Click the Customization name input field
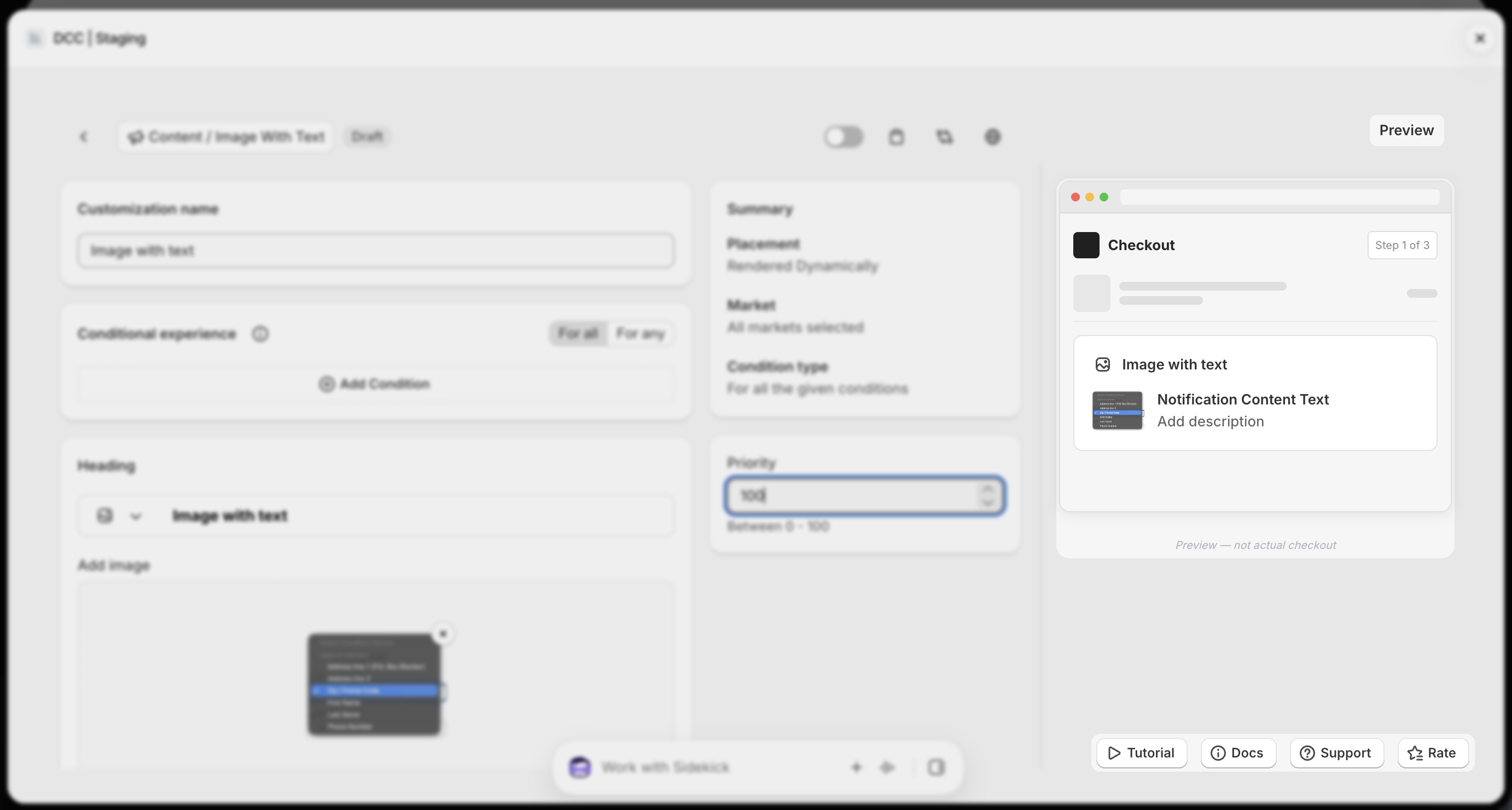Screen dimensions: 1512x810 pos(376,251)
